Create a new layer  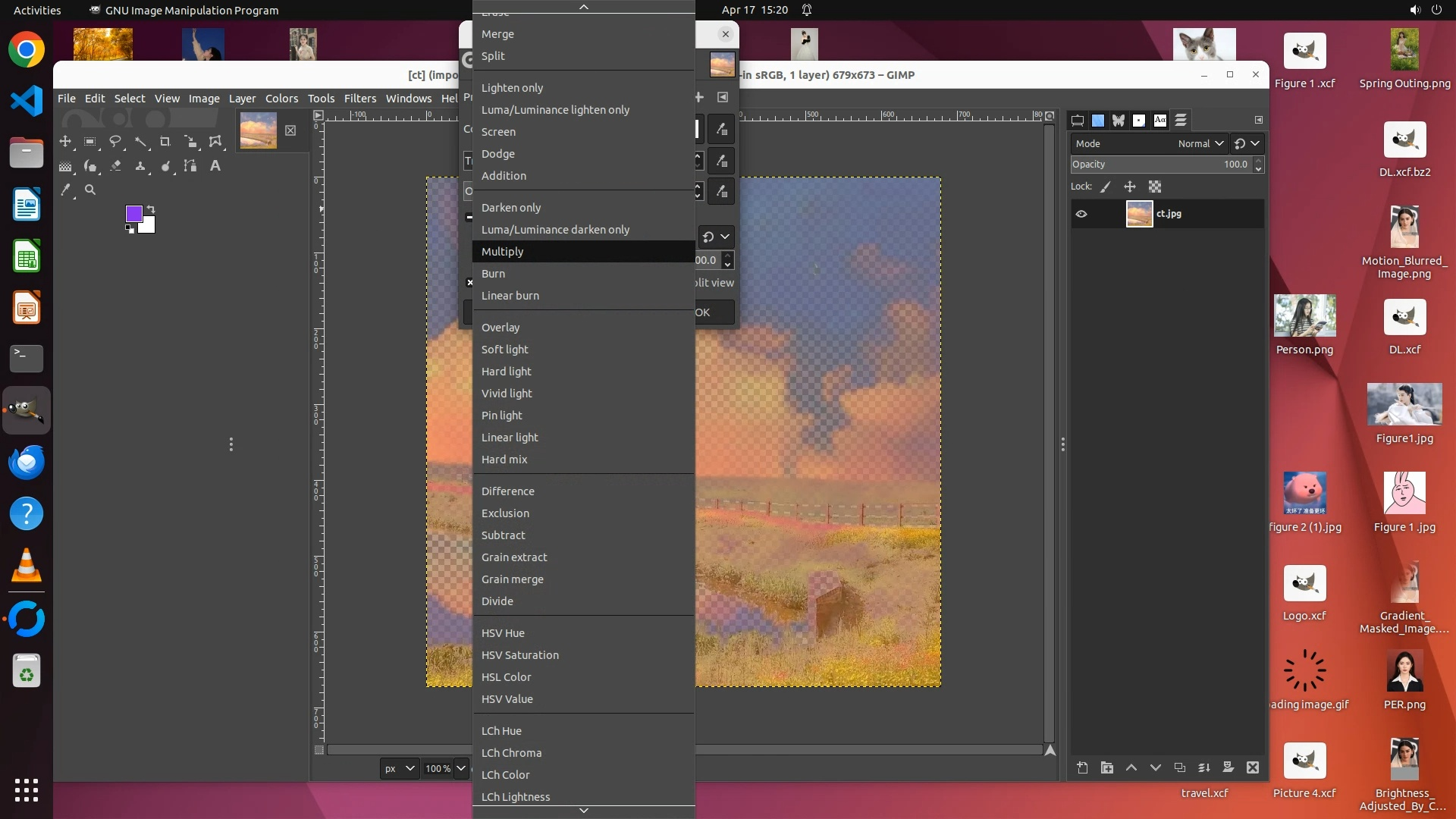(1082, 768)
